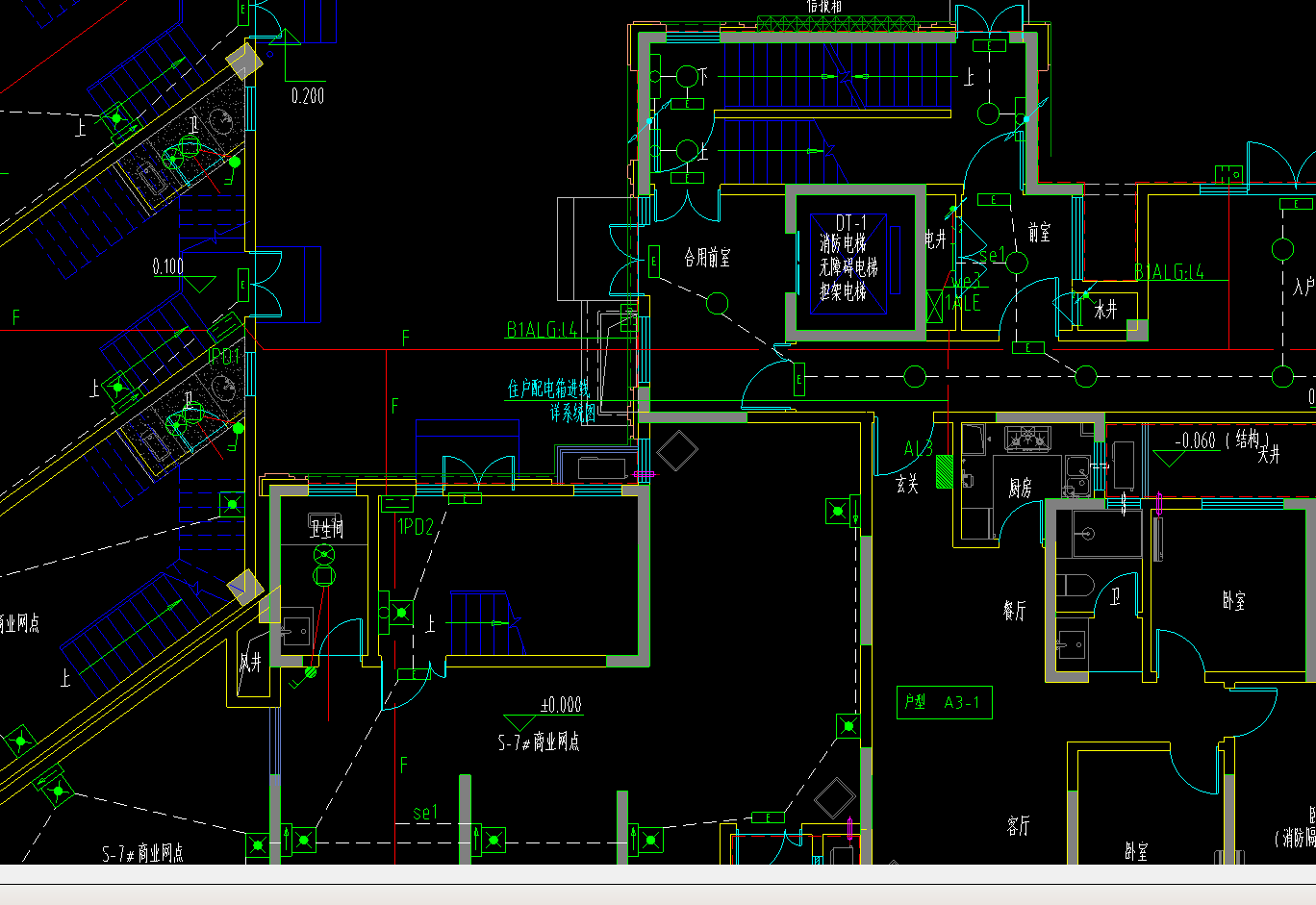Screen dimensions: 1316x905
Task: Click the green hatched AL3 box symbol
Action: pos(945,472)
